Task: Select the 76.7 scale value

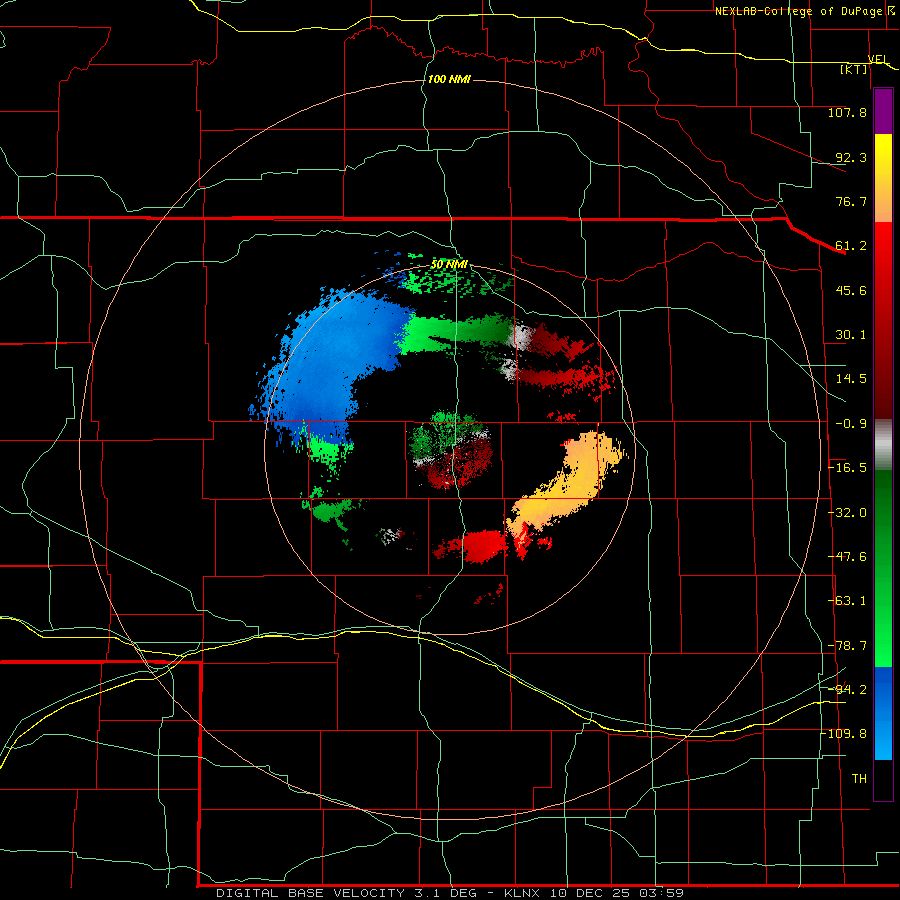Action: pos(851,201)
